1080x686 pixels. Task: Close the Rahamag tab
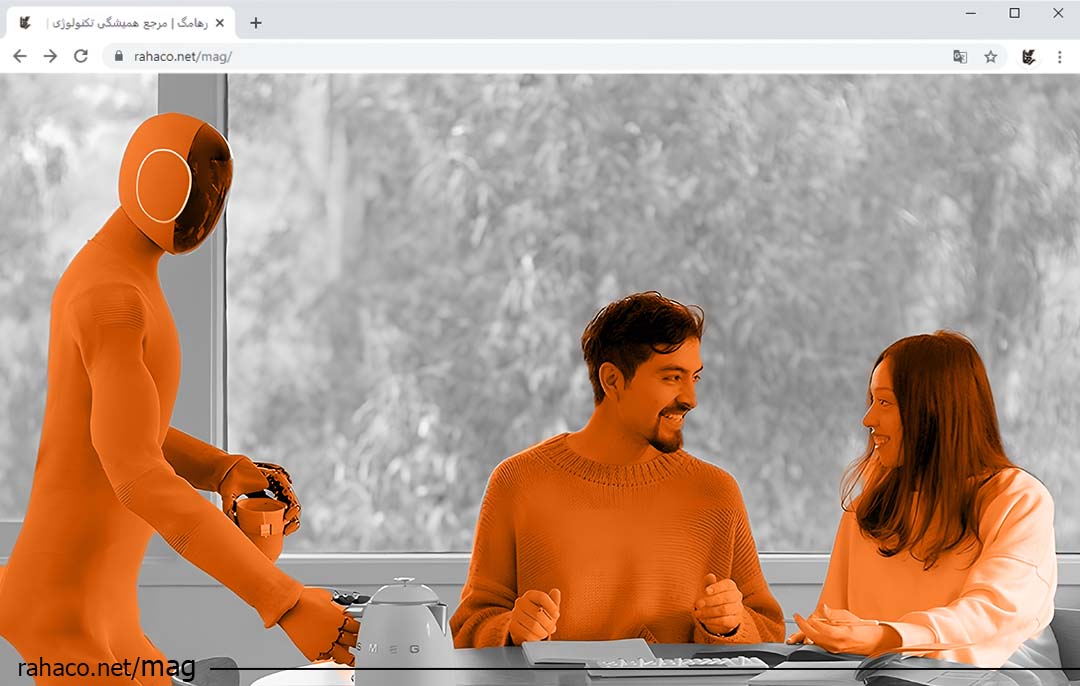click(x=220, y=23)
